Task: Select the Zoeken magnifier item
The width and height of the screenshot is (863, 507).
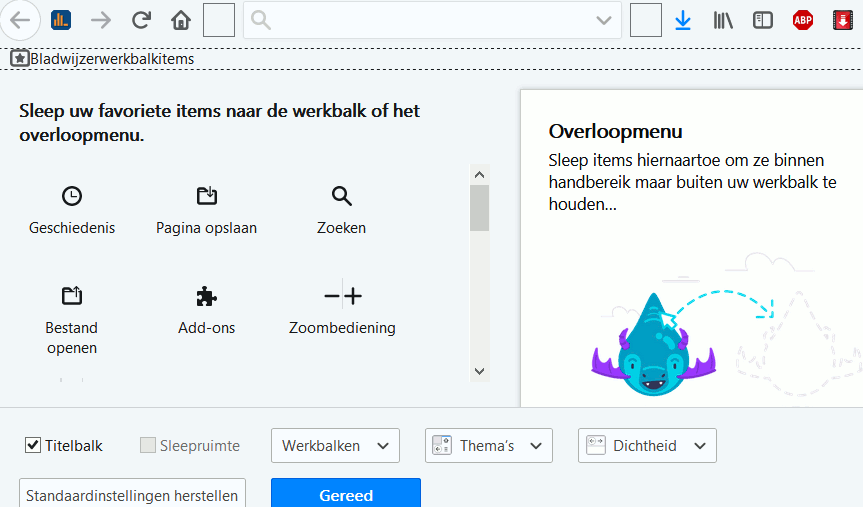Action: coord(341,196)
